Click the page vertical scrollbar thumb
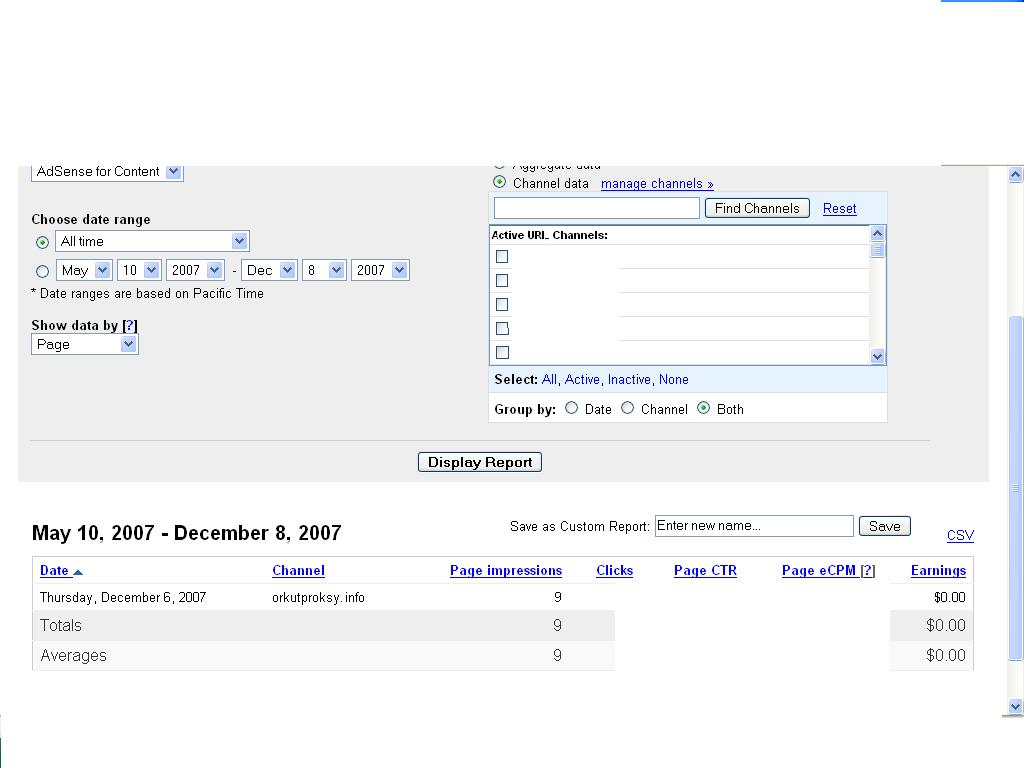The width and height of the screenshot is (1024, 768). [x=1015, y=487]
